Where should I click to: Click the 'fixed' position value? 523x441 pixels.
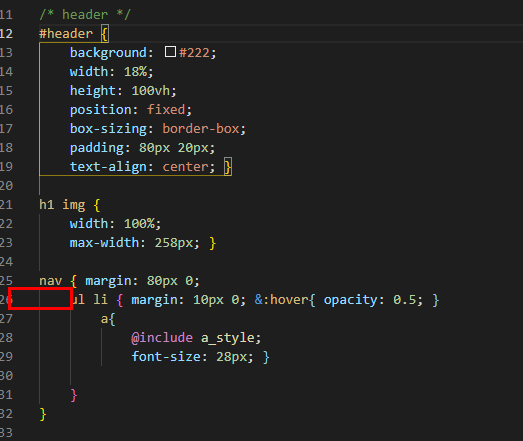[x=166, y=110]
